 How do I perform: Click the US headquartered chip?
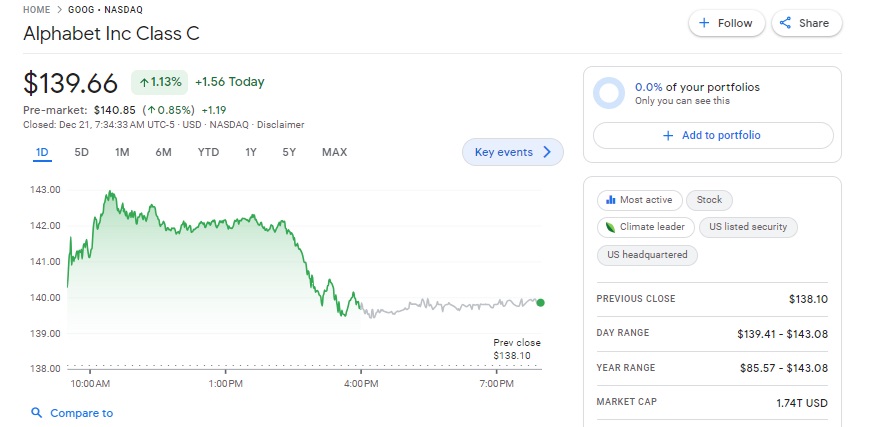click(x=647, y=255)
